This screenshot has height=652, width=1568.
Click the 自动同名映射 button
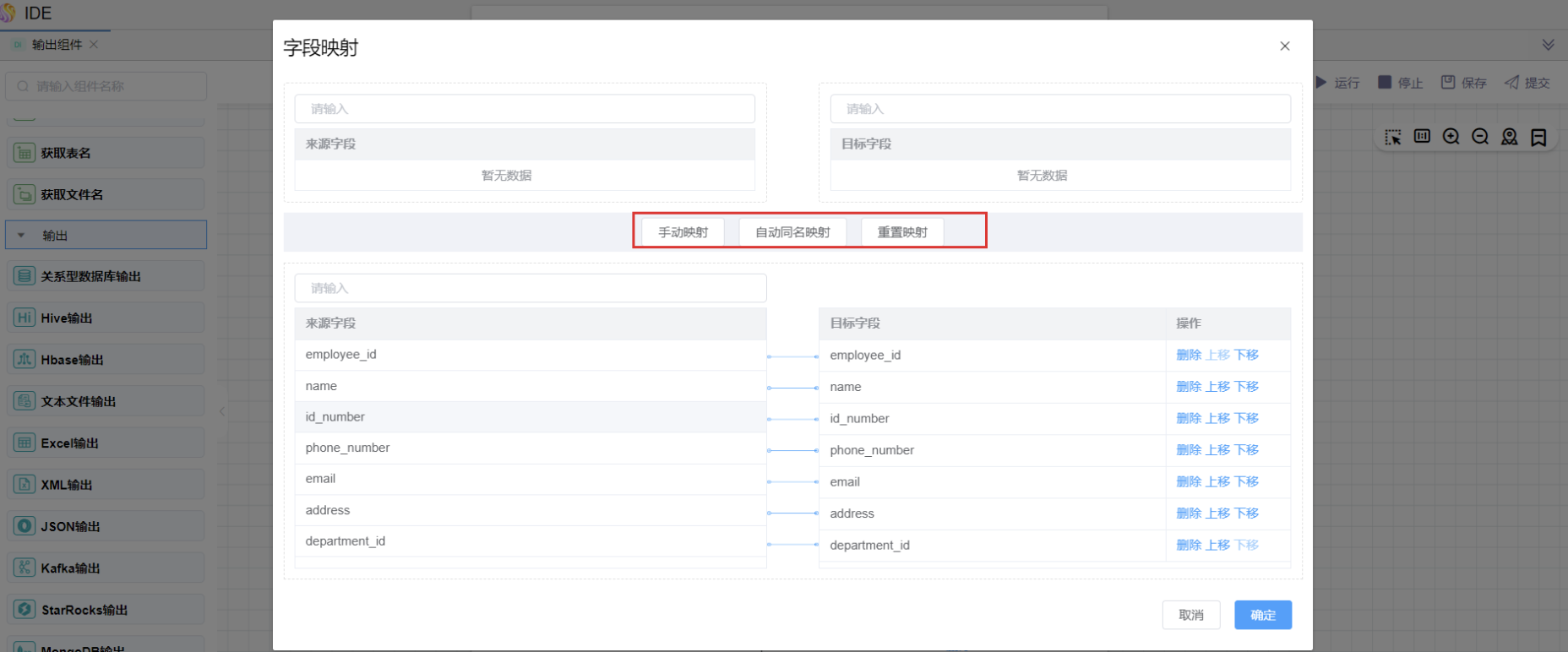point(792,232)
